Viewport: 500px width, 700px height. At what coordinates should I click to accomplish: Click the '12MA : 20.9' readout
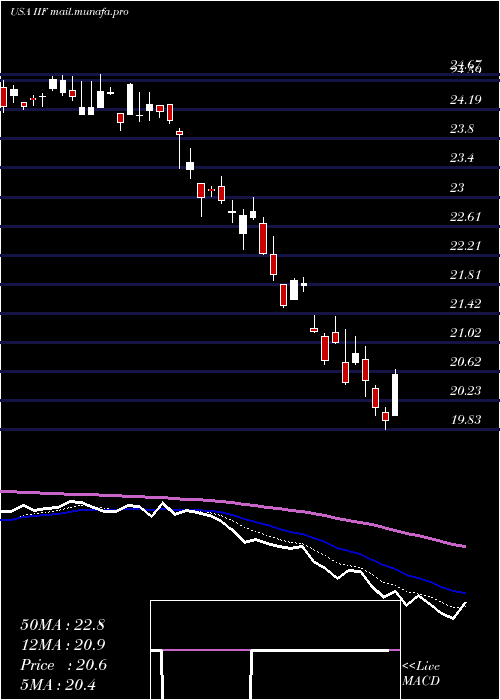tap(62, 645)
